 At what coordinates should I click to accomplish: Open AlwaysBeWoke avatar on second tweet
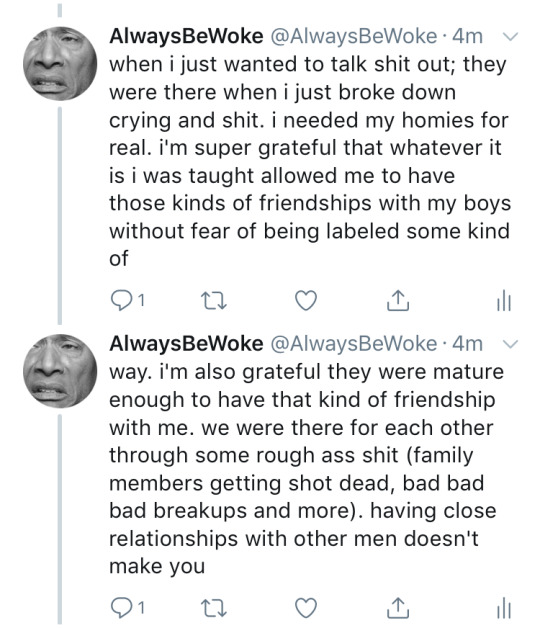pos(60,371)
